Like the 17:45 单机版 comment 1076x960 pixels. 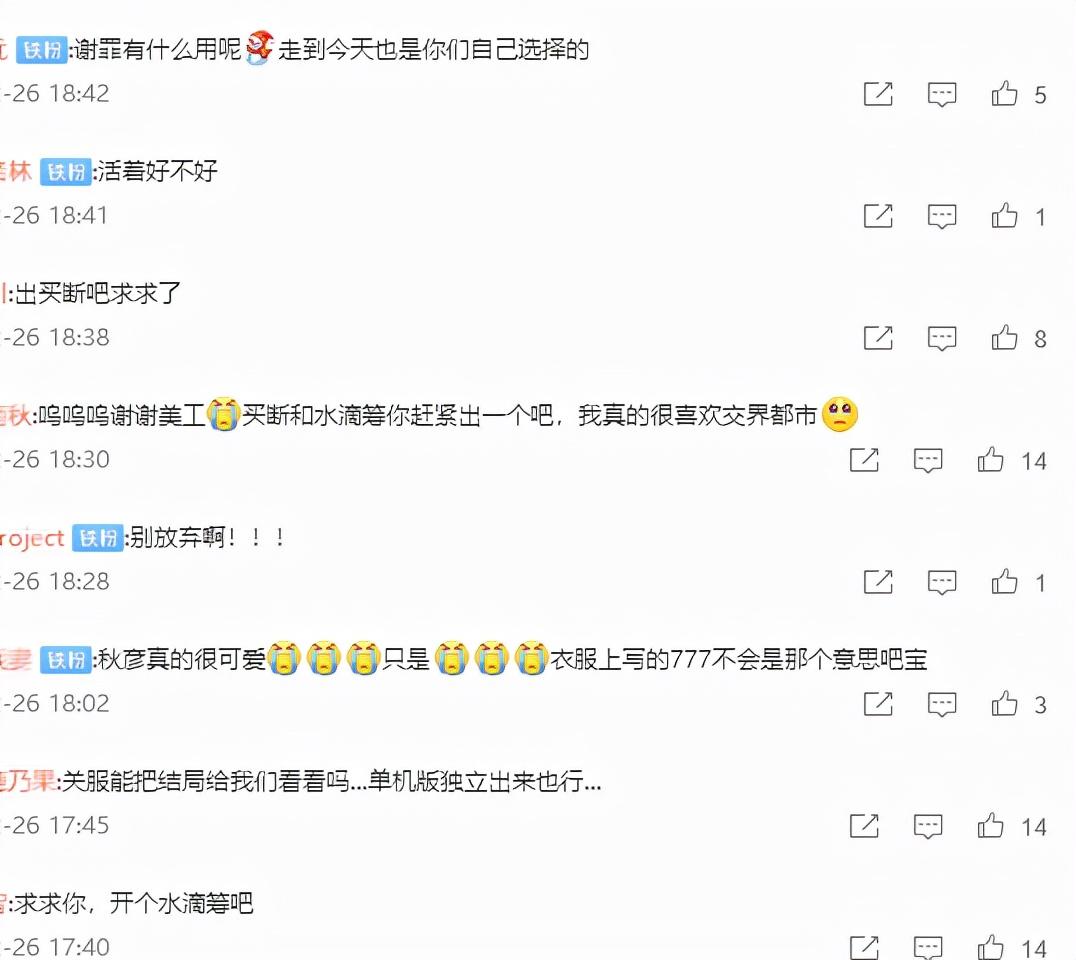click(x=990, y=825)
